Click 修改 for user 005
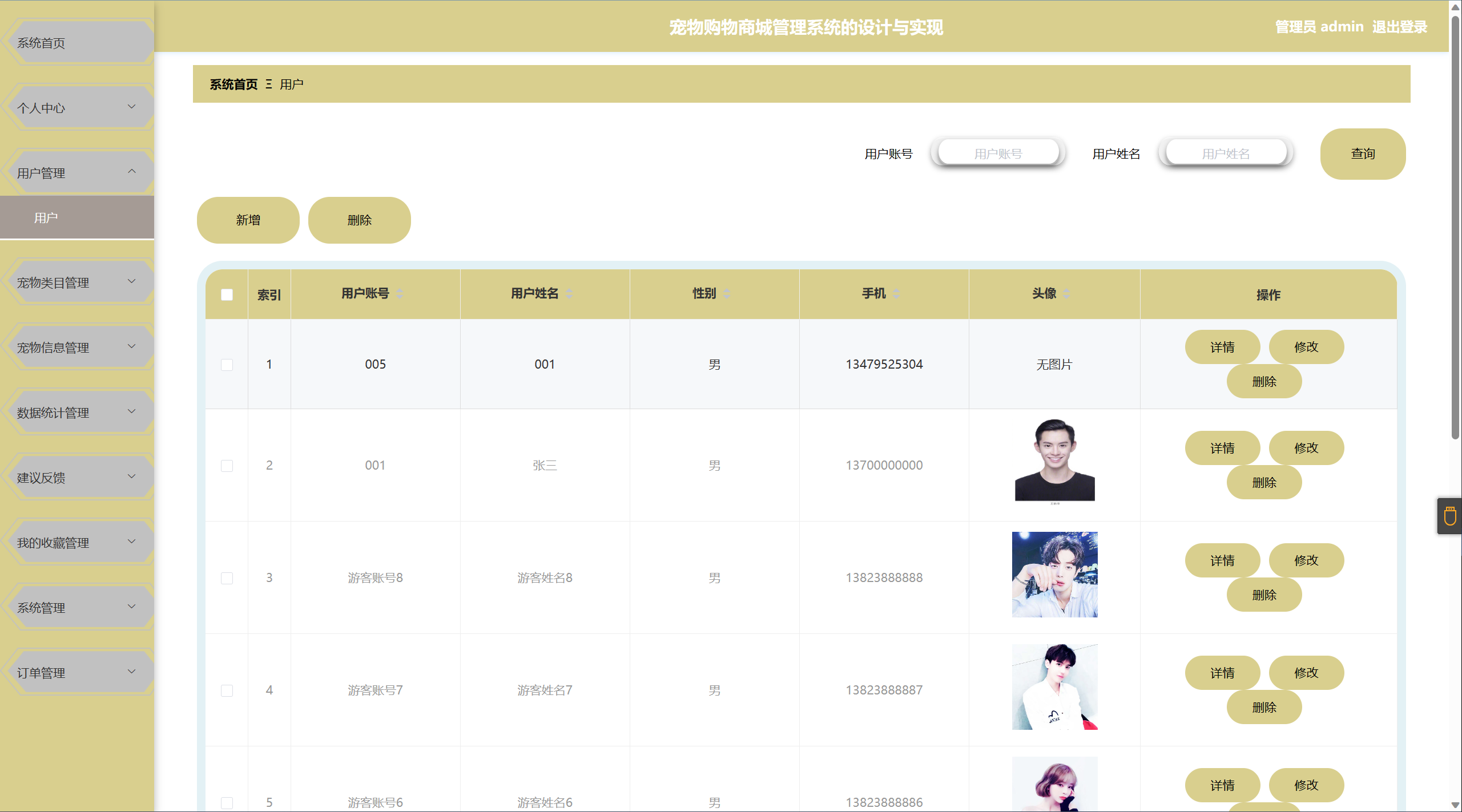Screen dimensions: 1462x812 (1306, 347)
